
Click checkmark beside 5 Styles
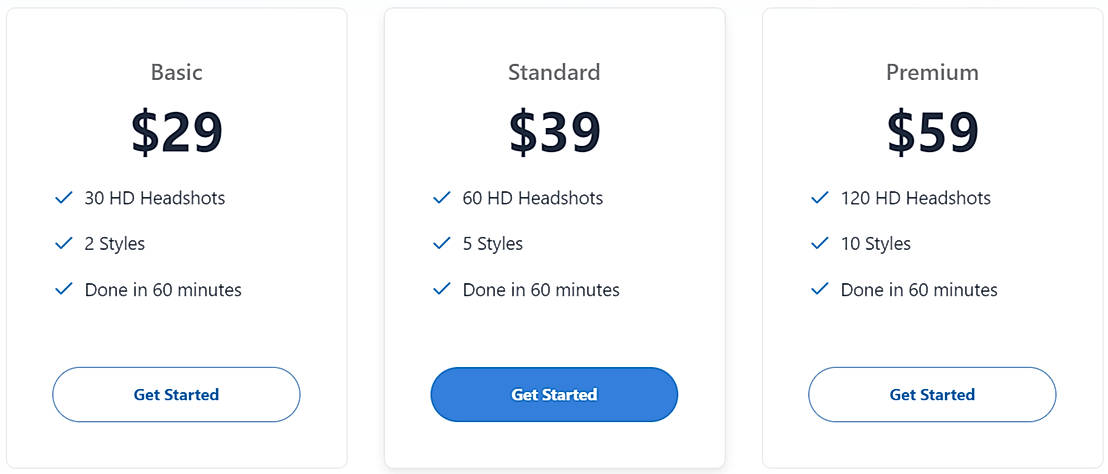pos(442,243)
